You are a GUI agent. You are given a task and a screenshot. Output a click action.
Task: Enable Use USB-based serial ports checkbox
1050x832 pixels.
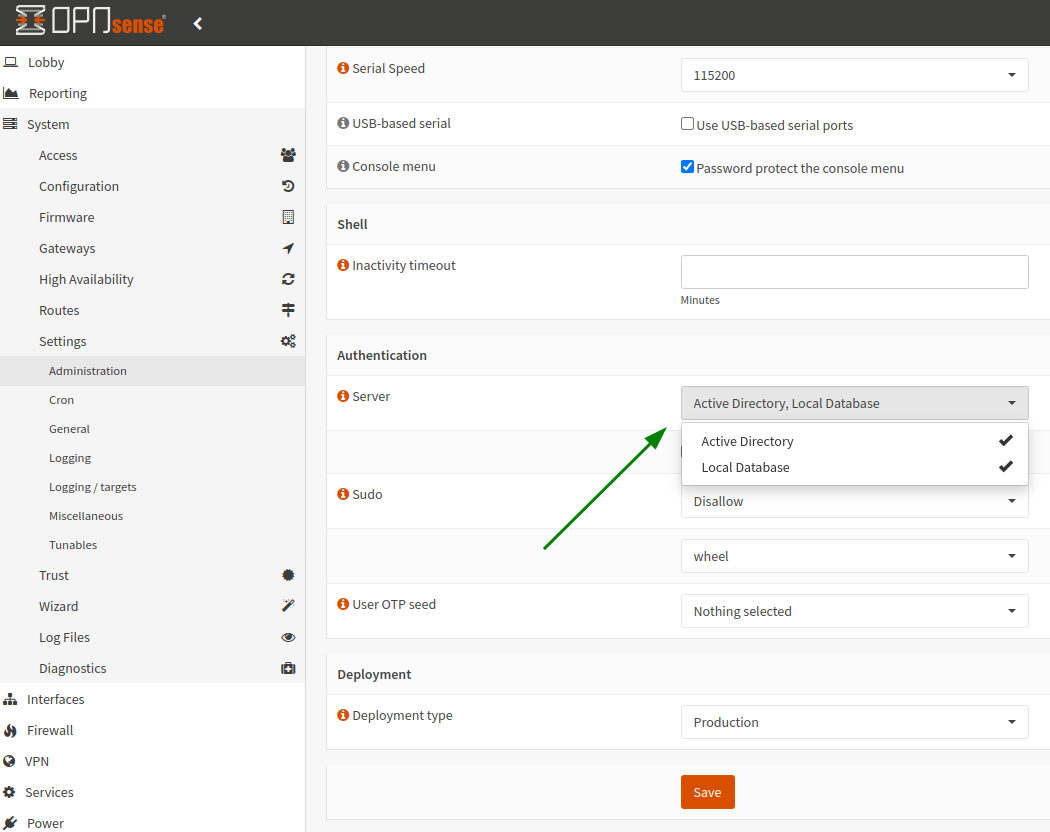point(687,124)
